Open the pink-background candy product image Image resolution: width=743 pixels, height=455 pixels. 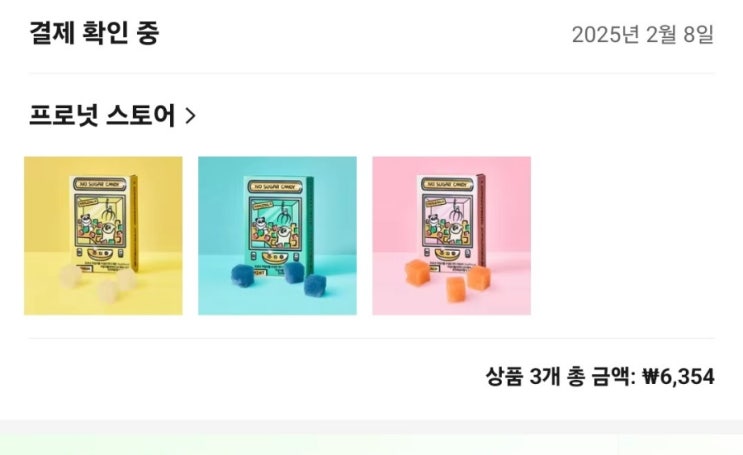point(452,236)
